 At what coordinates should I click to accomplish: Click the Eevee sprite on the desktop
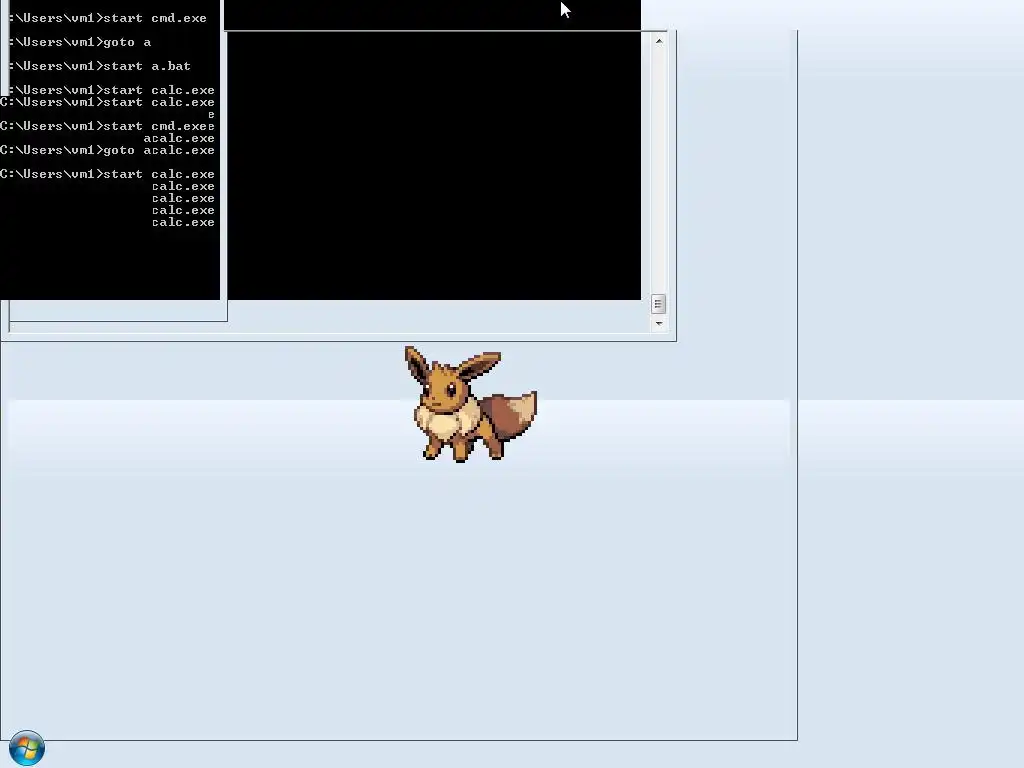tap(470, 404)
